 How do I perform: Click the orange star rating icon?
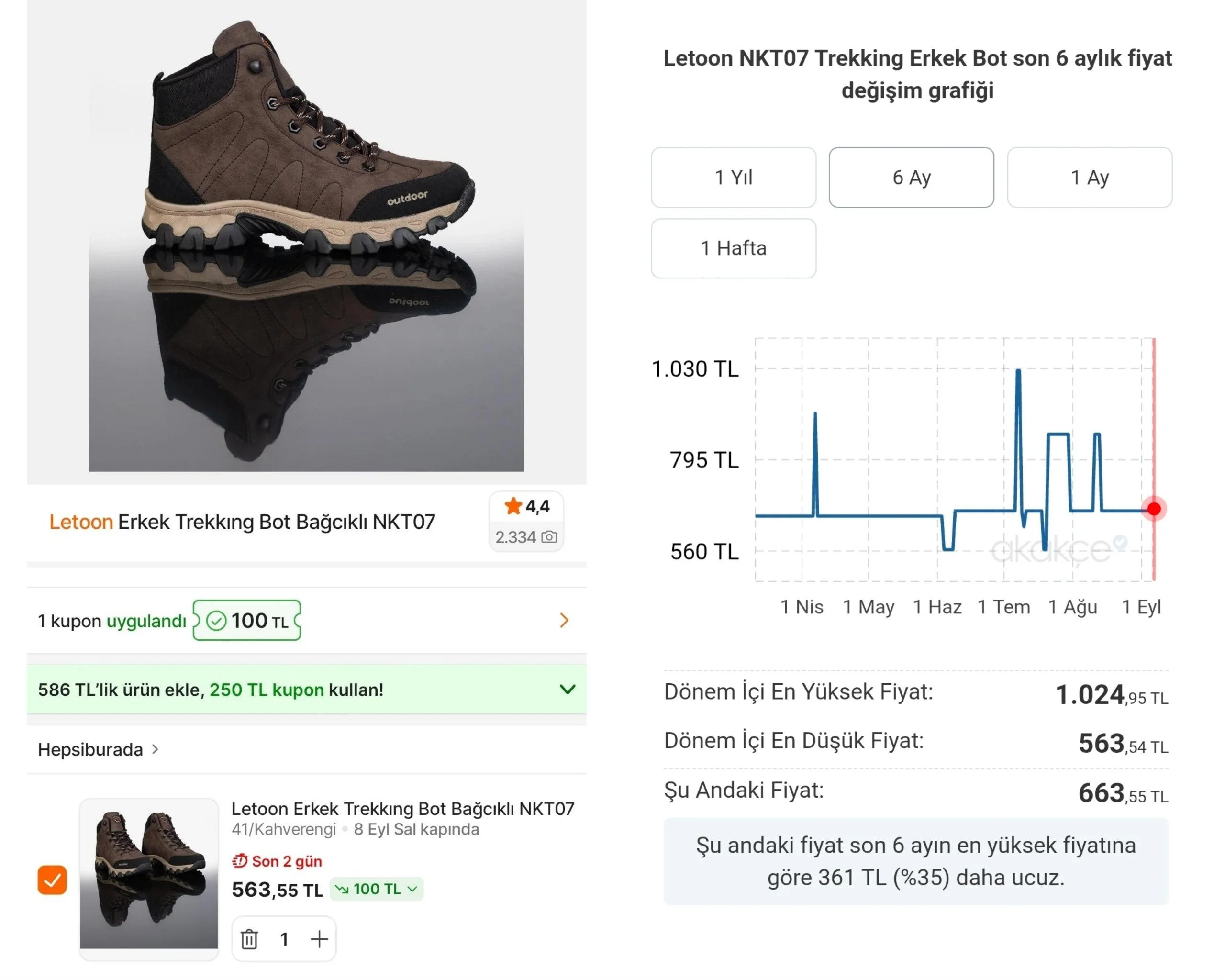tap(513, 506)
